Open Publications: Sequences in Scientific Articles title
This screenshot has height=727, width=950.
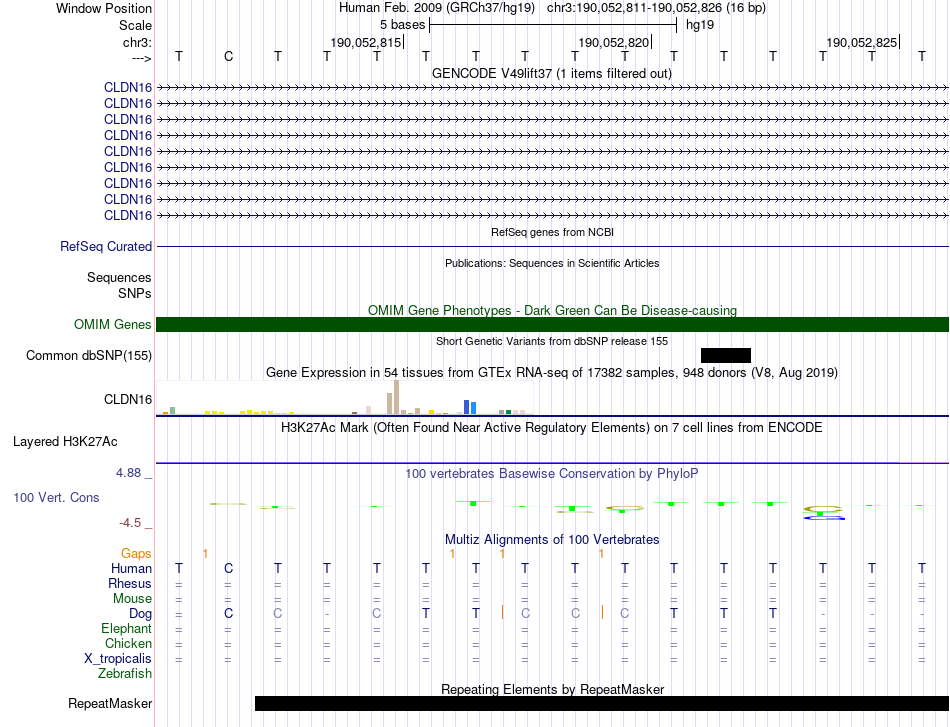coord(552,263)
